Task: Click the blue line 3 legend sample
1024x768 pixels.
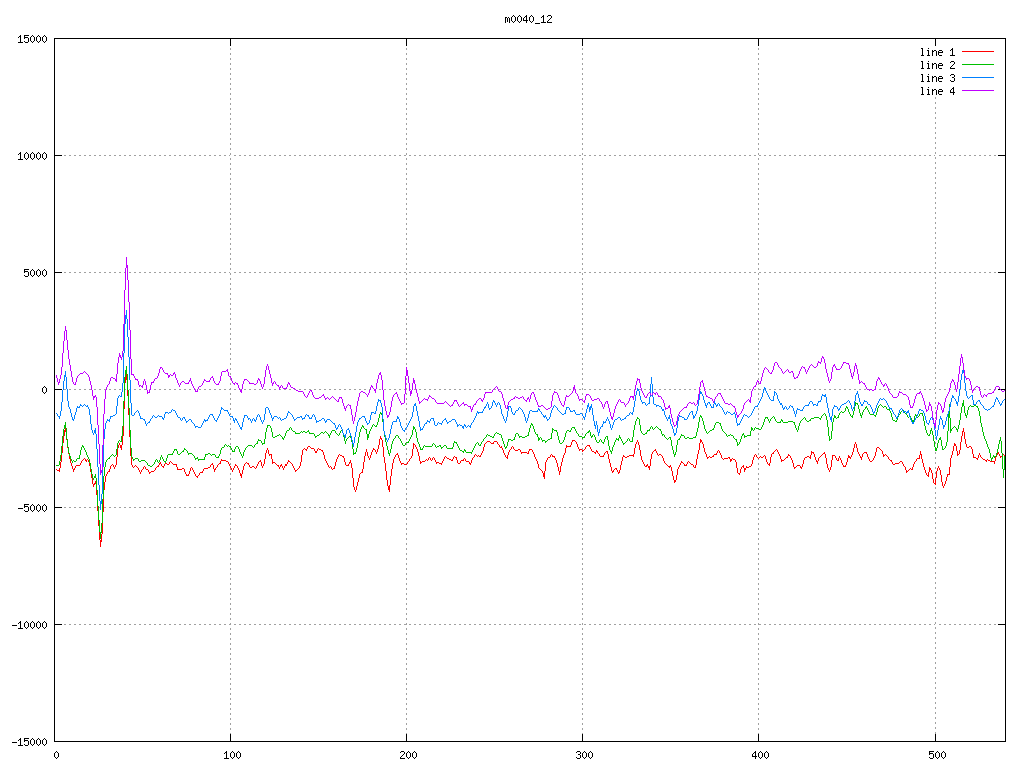Action: (978, 78)
